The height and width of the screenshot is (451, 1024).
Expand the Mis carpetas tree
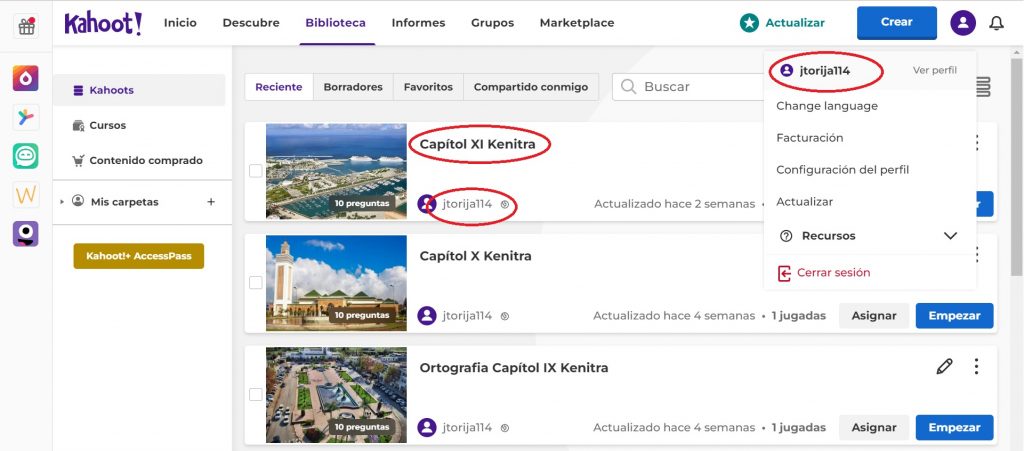pyautogui.click(x=62, y=202)
